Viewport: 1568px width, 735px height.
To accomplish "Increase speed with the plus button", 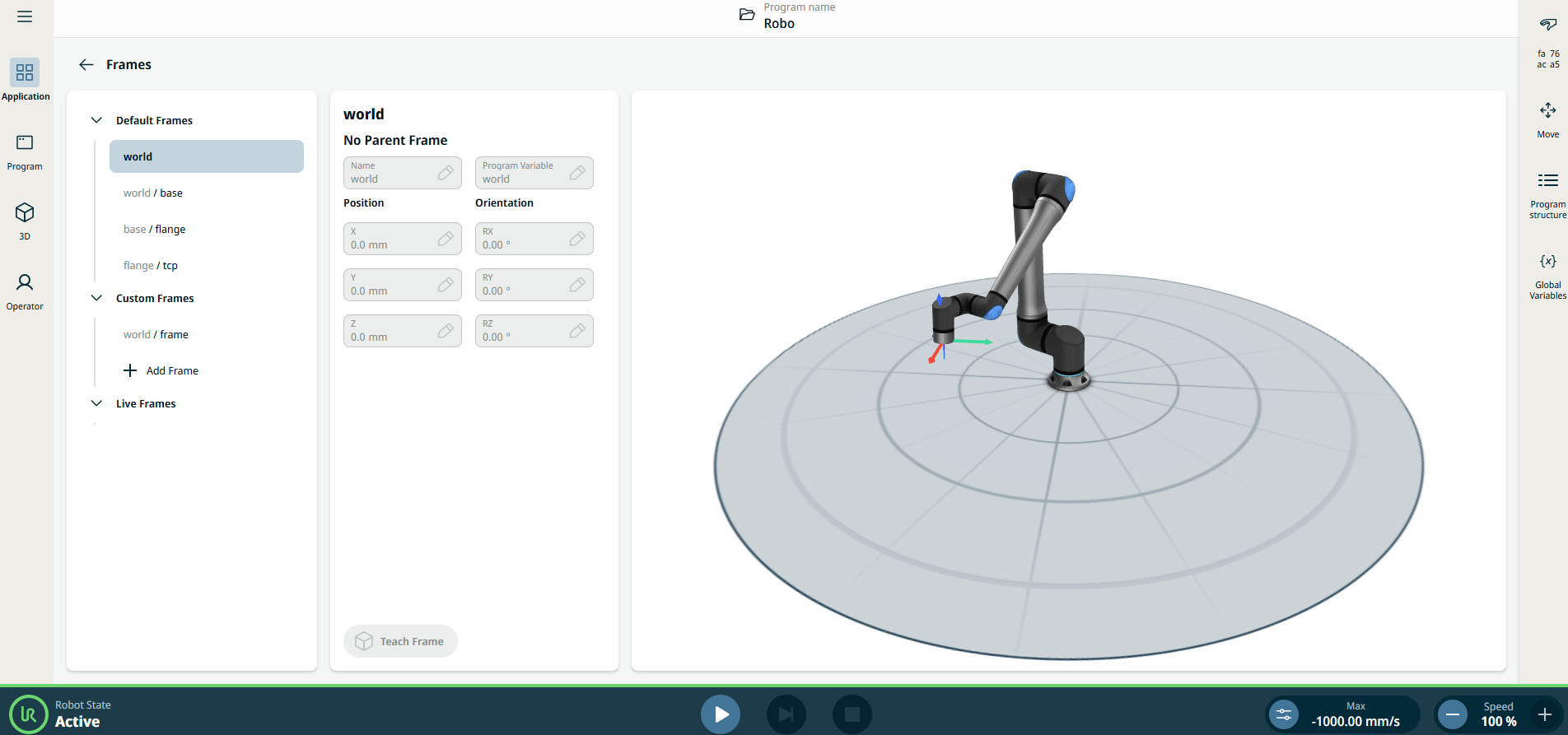I will 1545,714.
